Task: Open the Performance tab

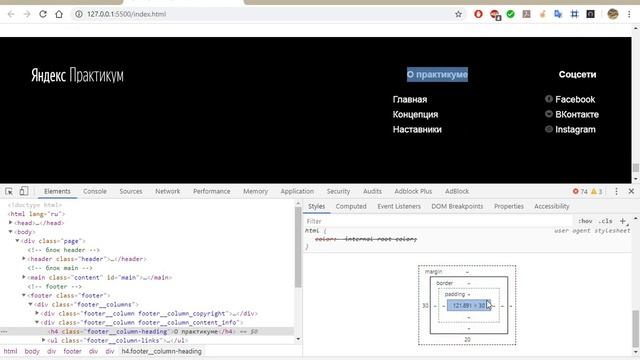Action: [x=211, y=191]
